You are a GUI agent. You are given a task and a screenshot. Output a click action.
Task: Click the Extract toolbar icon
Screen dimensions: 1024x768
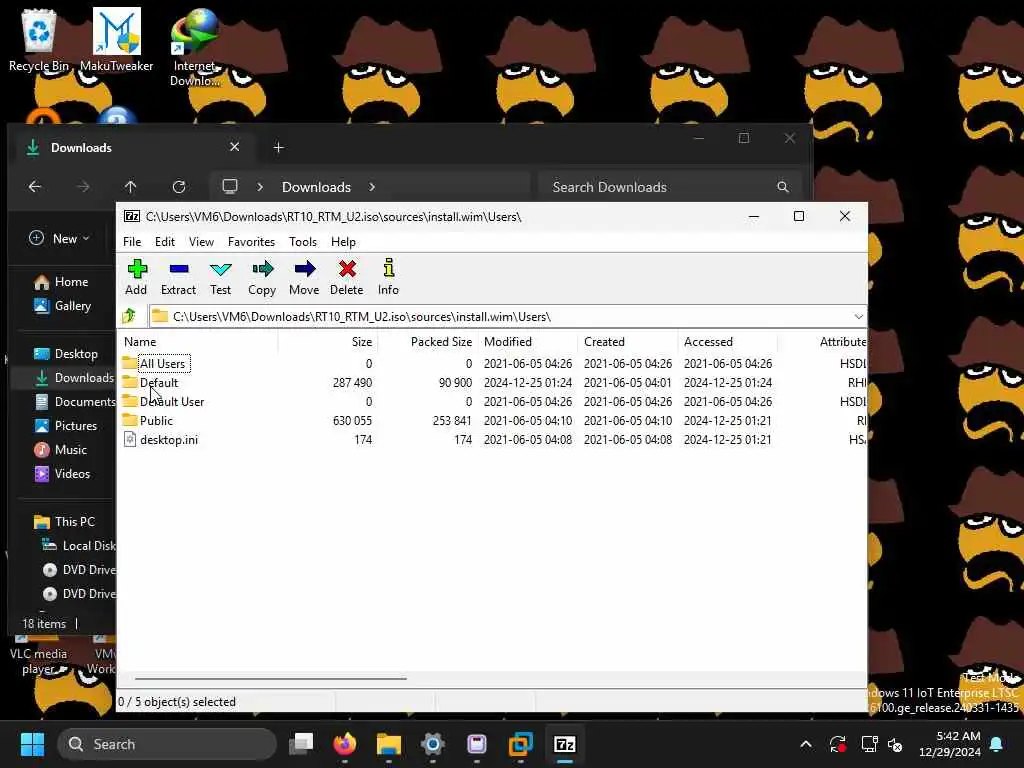tap(178, 277)
